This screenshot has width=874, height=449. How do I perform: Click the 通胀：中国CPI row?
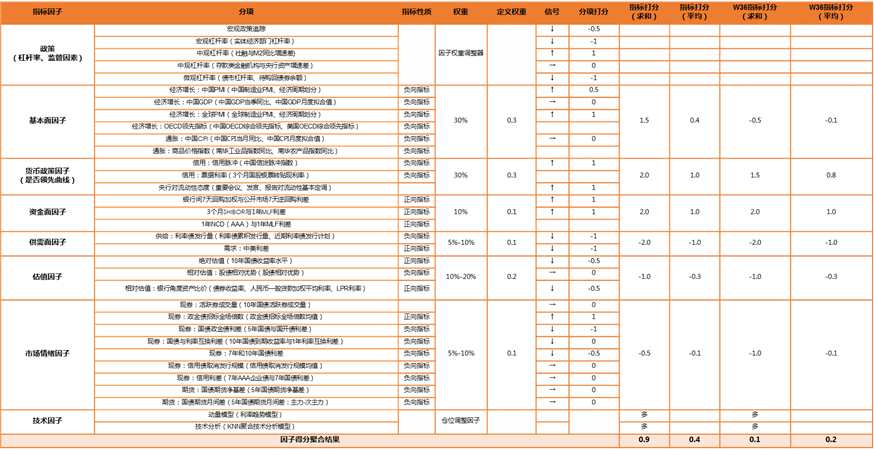246,139
